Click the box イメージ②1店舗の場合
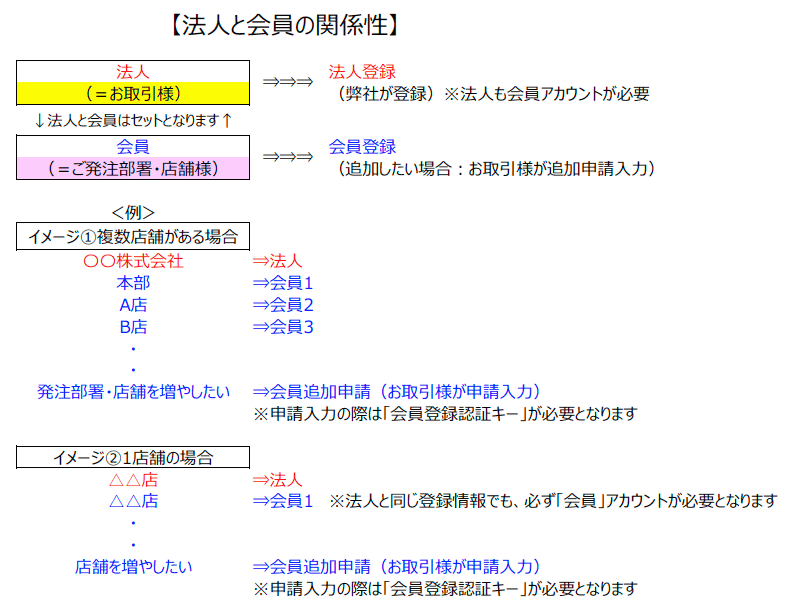This screenshot has width=796, height=615. [x=133, y=457]
